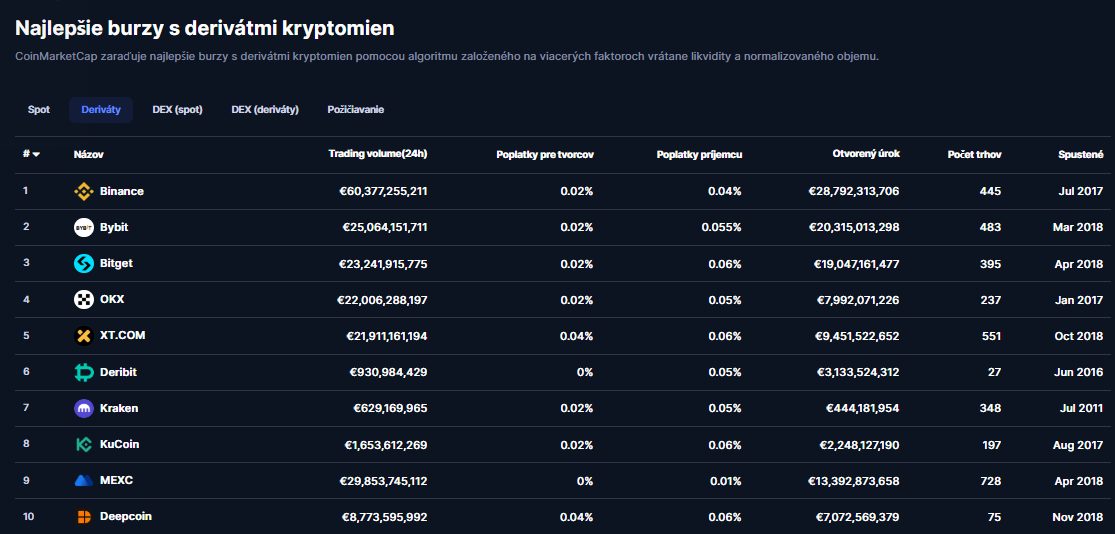
Task: Click the Bitget logo icon
Action: pos(84,263)
